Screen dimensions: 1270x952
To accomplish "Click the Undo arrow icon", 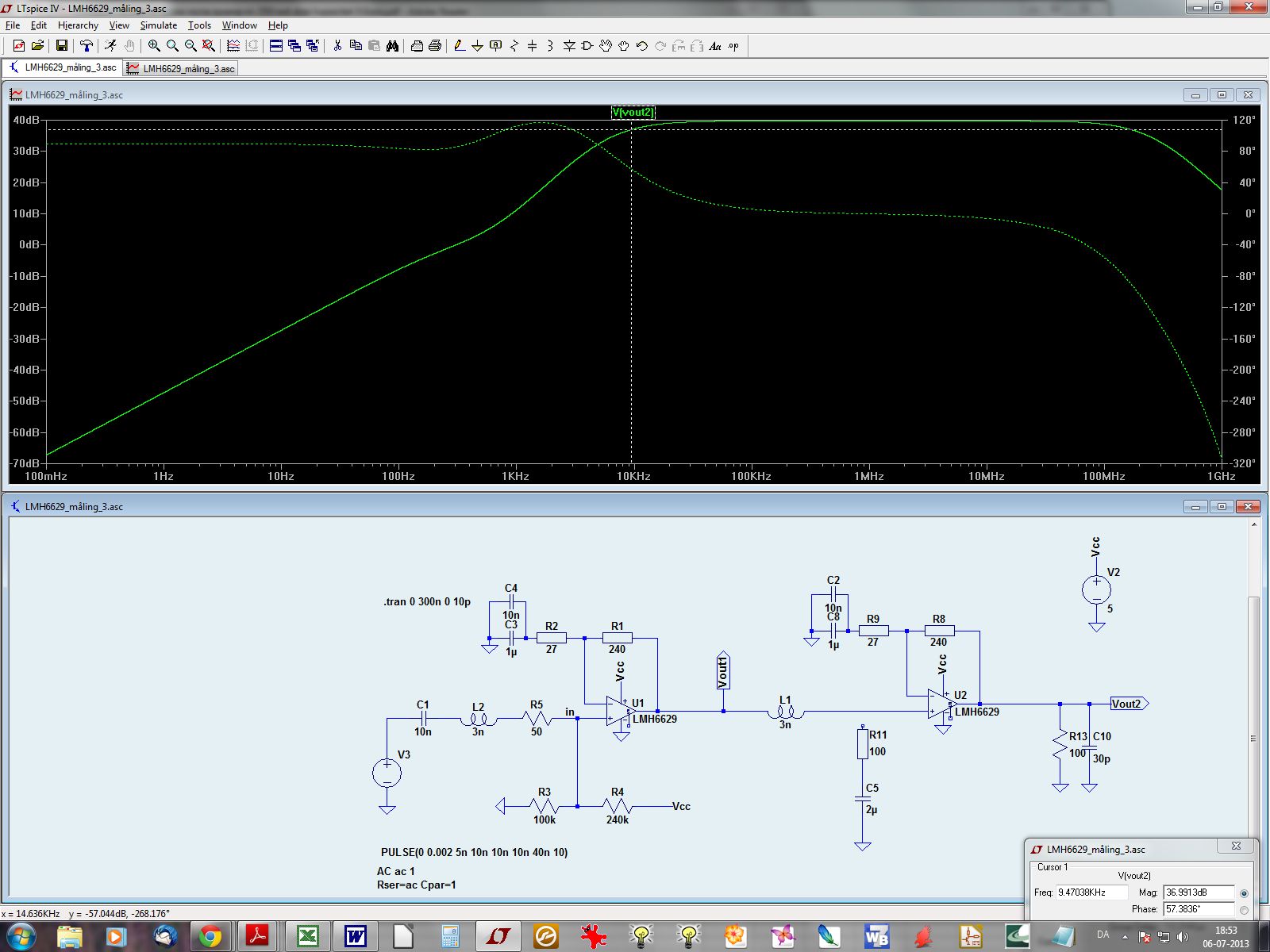I will click(642, 46).
